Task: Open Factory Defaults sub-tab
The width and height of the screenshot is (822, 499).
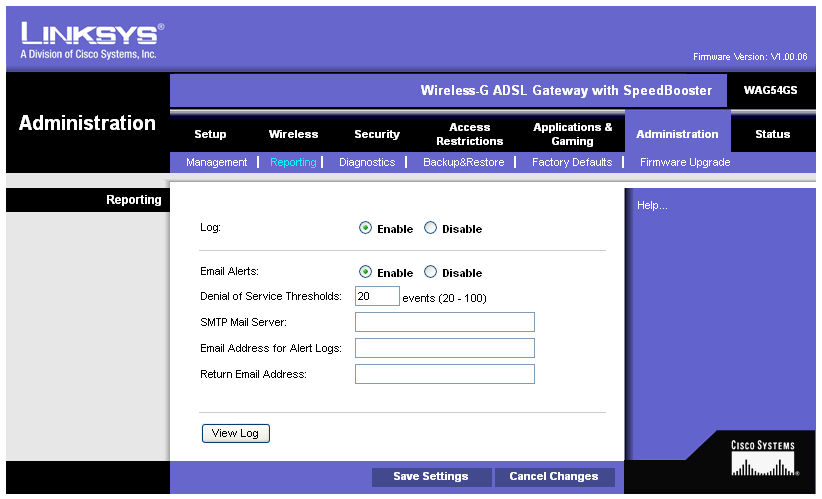Action: pos(572,162)
